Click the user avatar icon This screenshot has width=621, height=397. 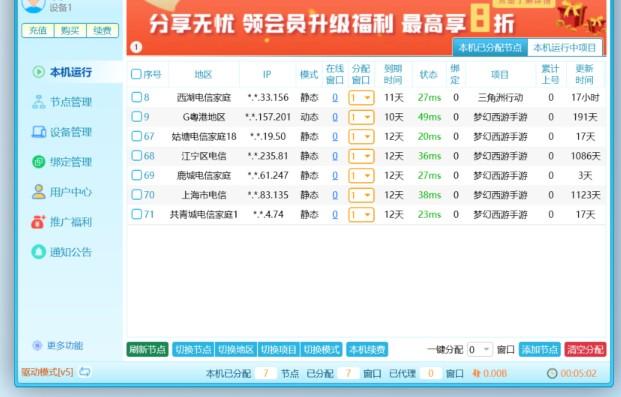tap(33, 5)
